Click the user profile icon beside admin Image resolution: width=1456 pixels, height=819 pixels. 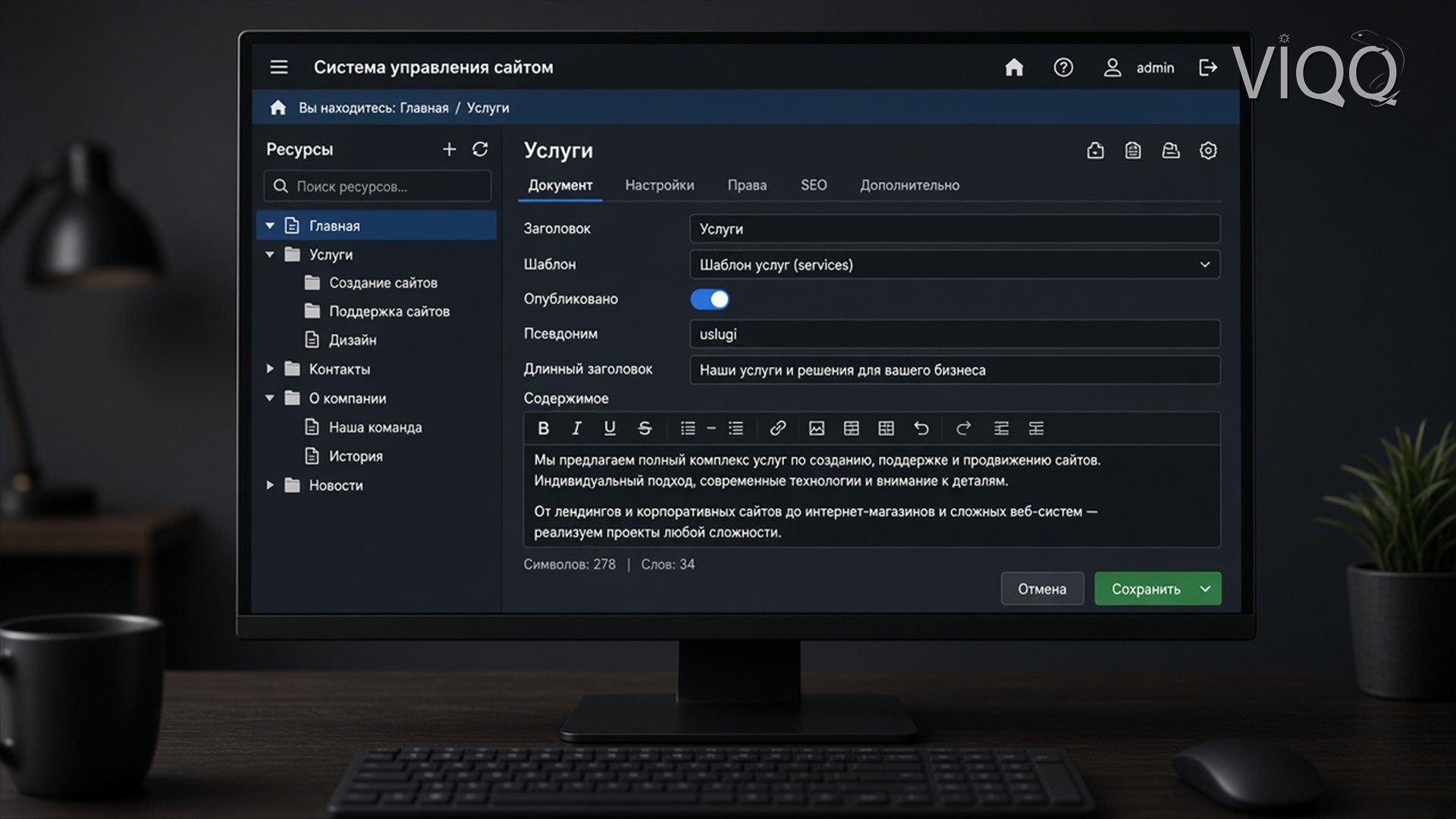point(1112,67)
